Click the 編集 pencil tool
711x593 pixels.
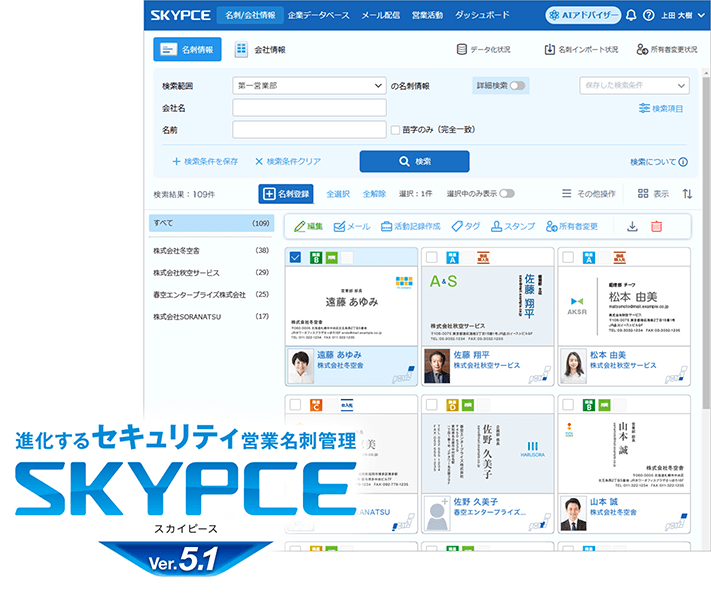(308, 227)
